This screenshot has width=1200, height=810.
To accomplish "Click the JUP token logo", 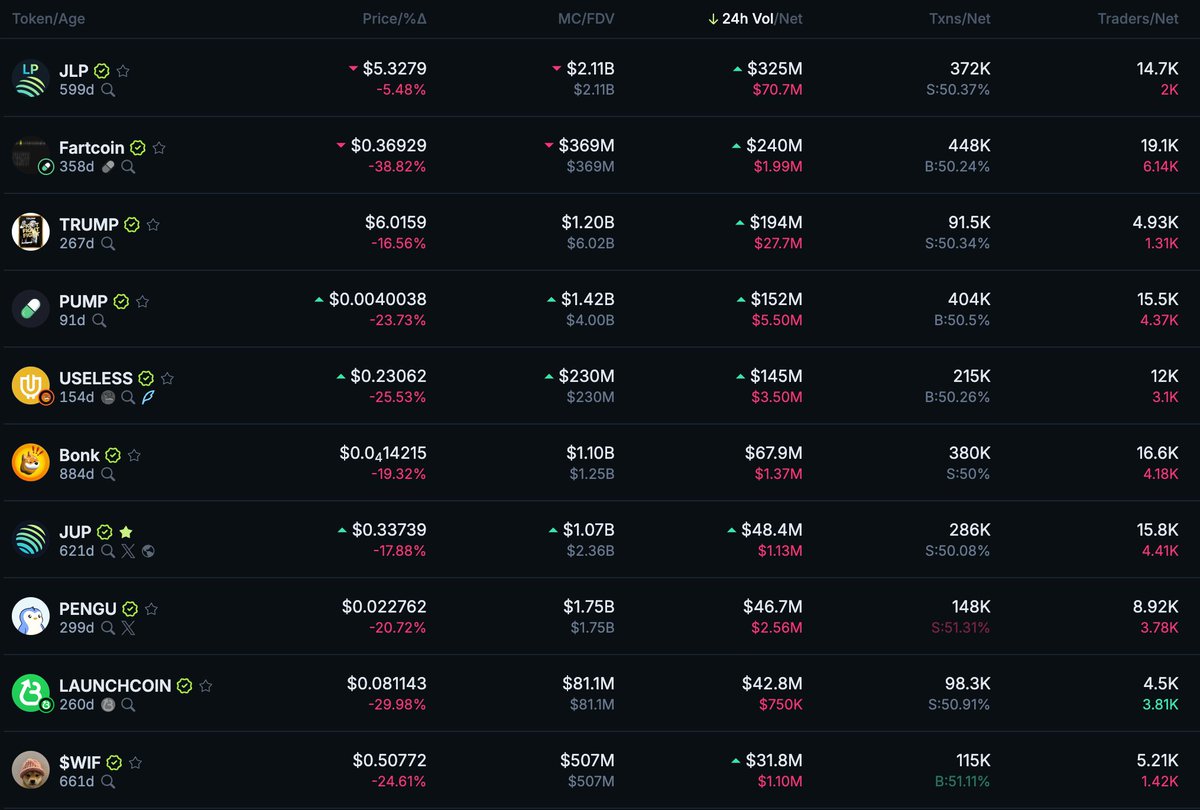I will click(x=30, y=540).
